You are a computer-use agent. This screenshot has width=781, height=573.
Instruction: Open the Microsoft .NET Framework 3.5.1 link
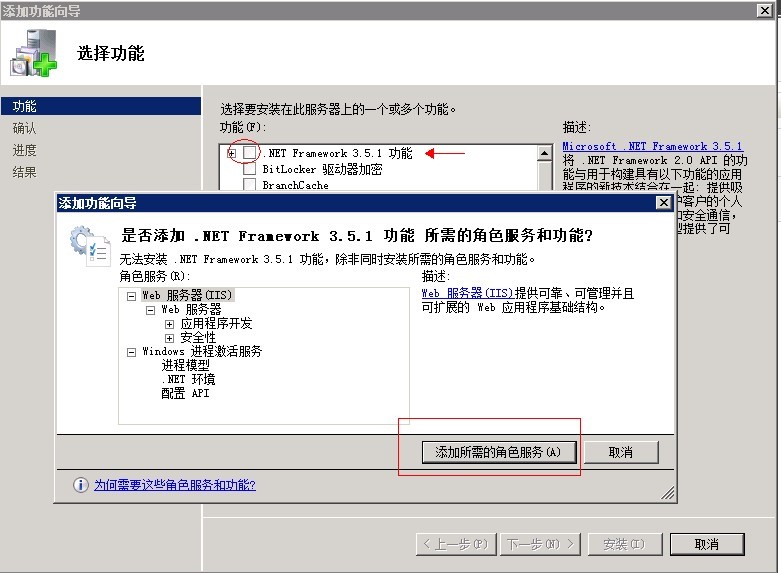coord(652,146)
